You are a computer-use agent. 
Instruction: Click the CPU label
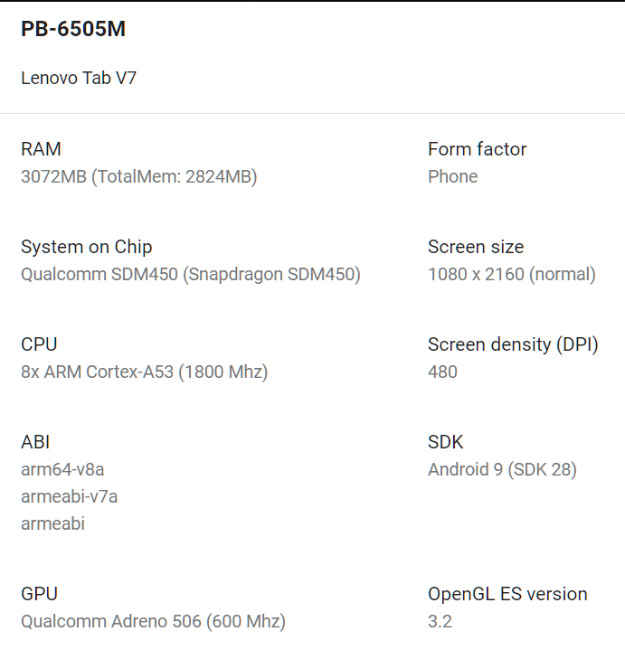(39, 344)
